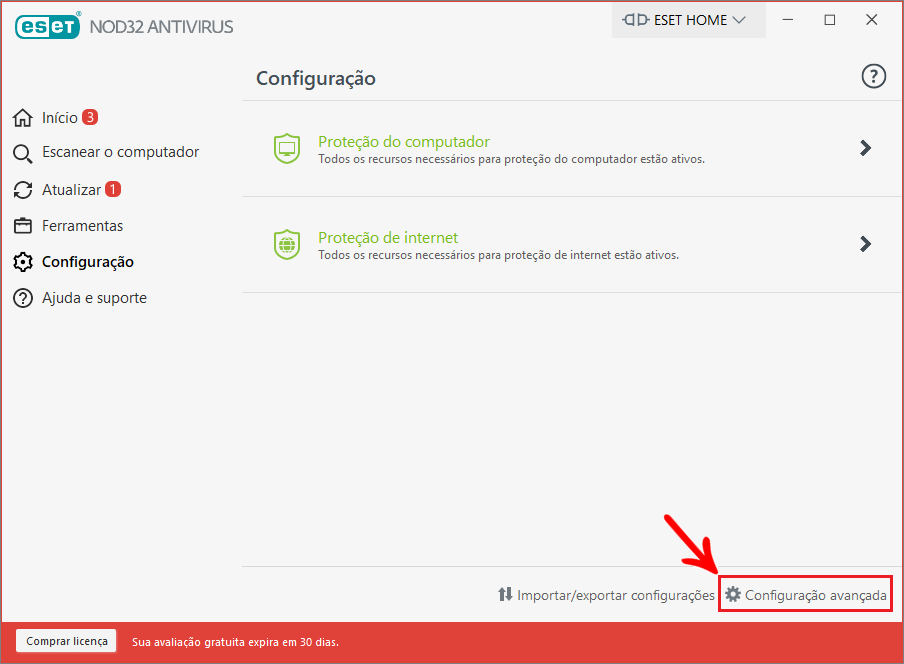
Task: Click the computer protection status description
Action: pos(511,160)
